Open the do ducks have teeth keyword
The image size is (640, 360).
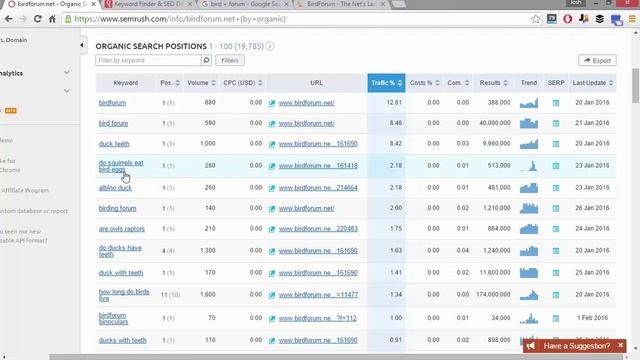coord(120,251)
